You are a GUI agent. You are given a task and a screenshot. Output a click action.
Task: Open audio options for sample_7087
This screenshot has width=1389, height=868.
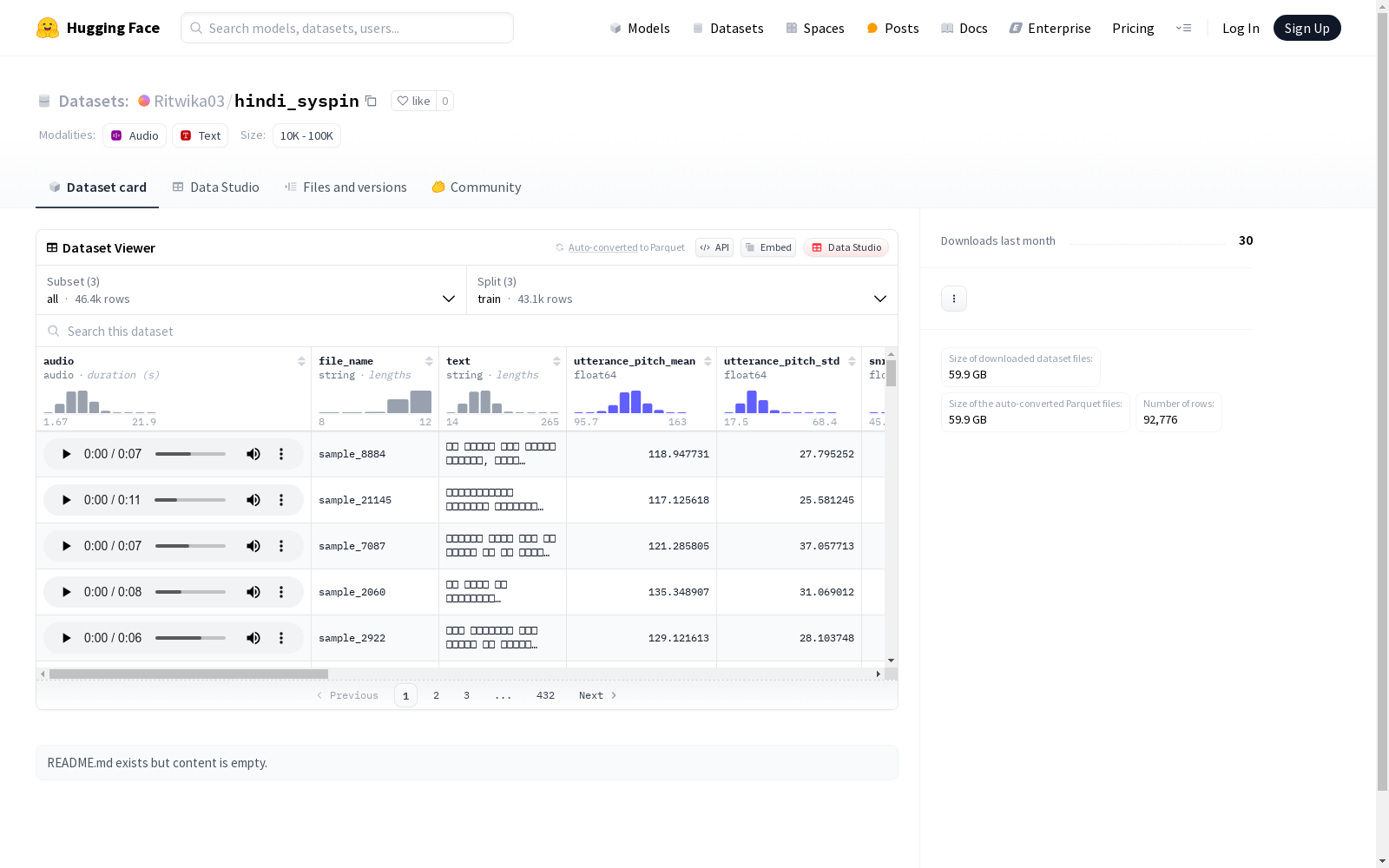coord(281,546)
